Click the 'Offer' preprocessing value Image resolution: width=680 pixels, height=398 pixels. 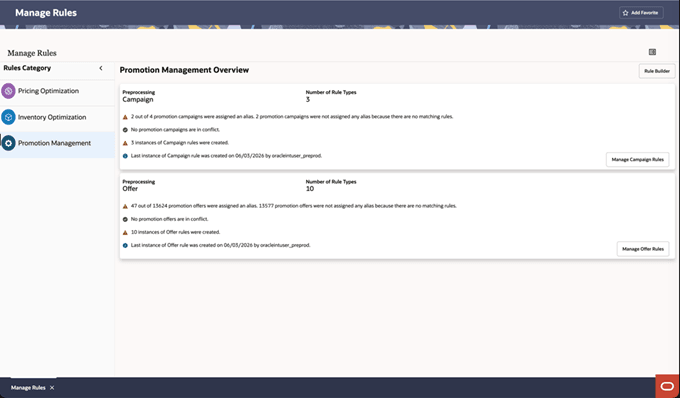130,189
